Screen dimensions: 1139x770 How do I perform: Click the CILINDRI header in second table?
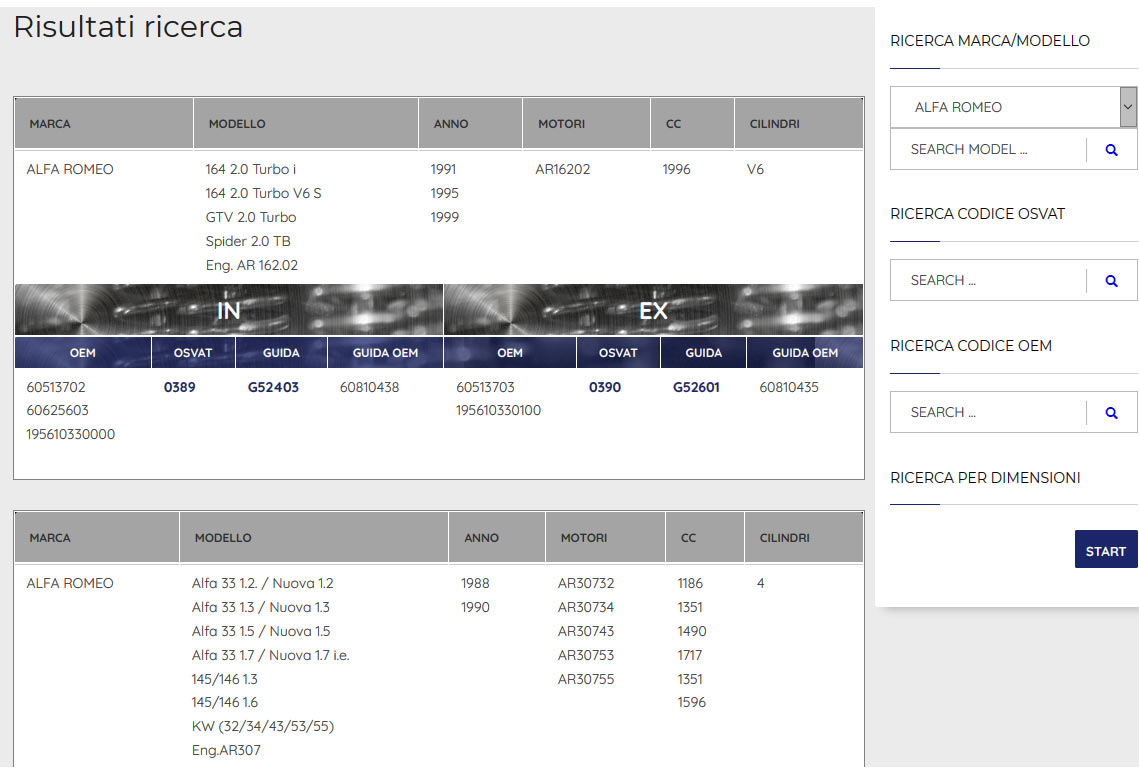(785, 538)
